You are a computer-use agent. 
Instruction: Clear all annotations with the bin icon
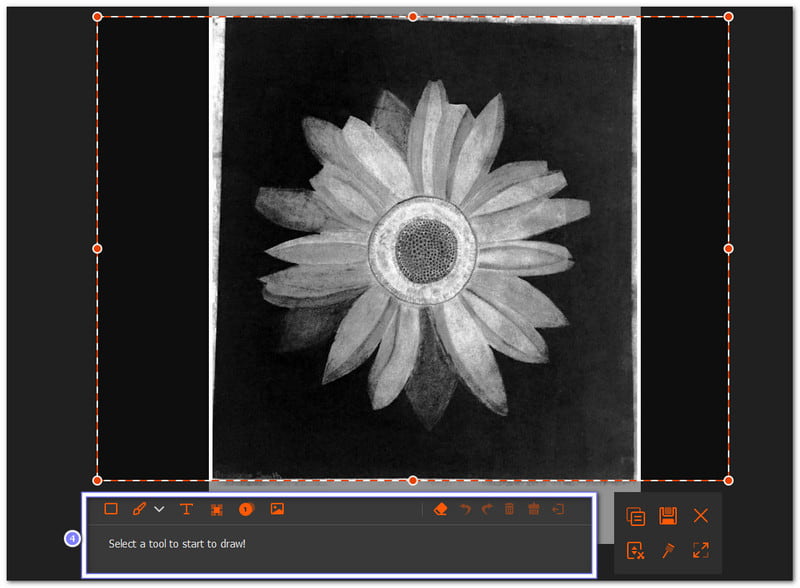point(534,509)
